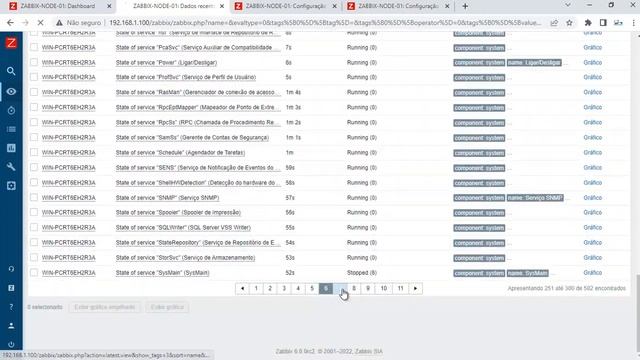The height and width of the screenshot is (360, 640).
Task: Open the browser extensions puzzle icon
Action: [x=588, y=23]
